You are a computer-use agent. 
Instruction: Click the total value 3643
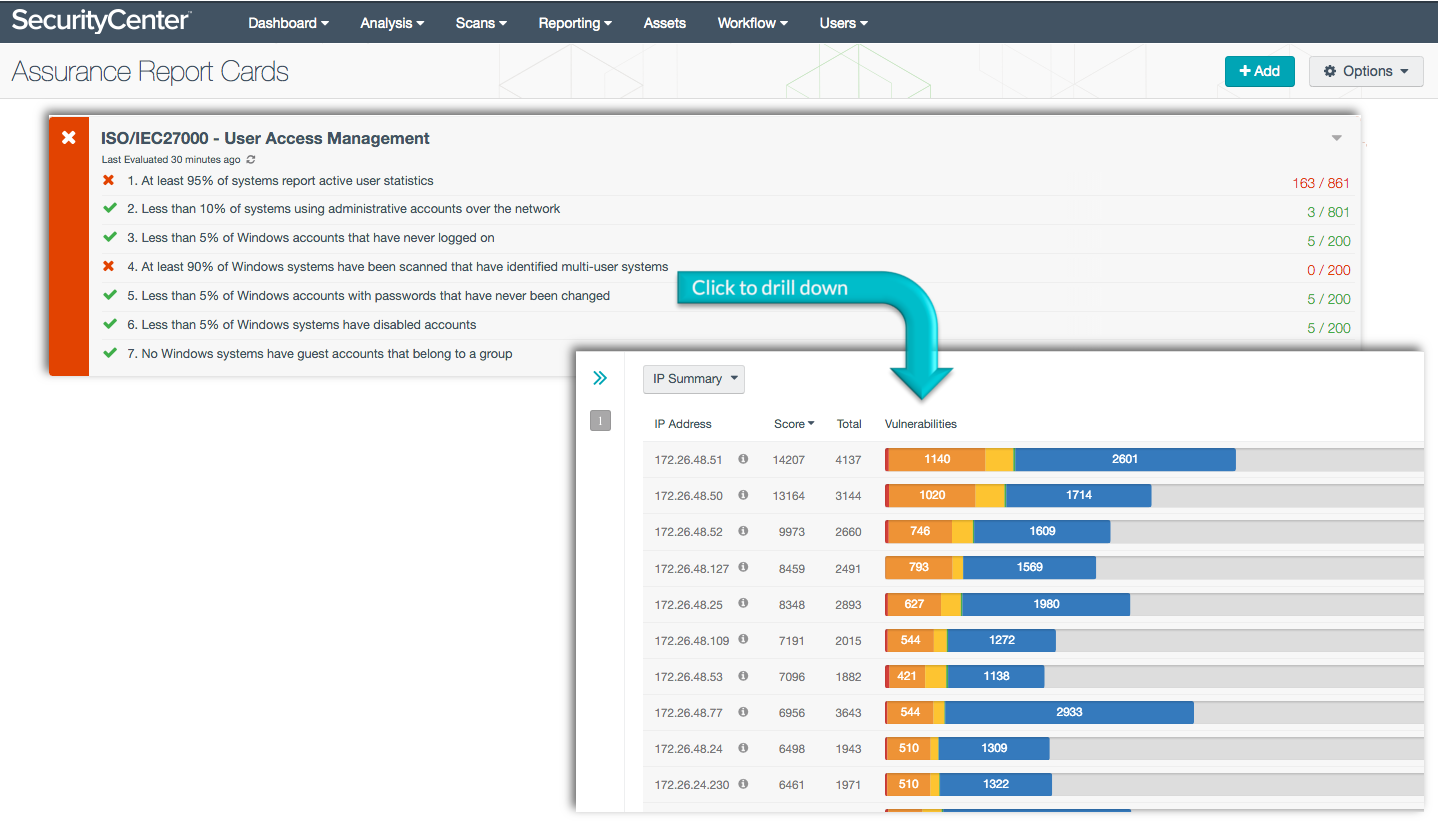[x=848, y=713]
